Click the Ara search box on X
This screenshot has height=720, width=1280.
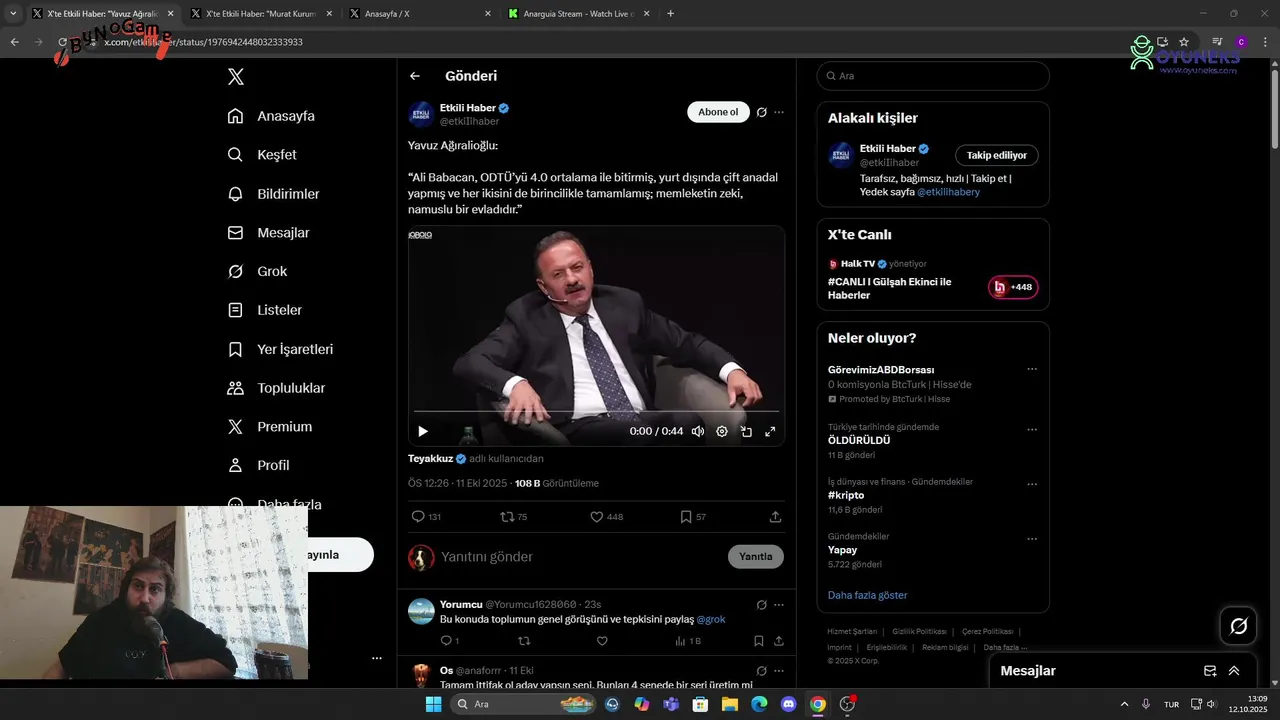click(x=933, y=76)
